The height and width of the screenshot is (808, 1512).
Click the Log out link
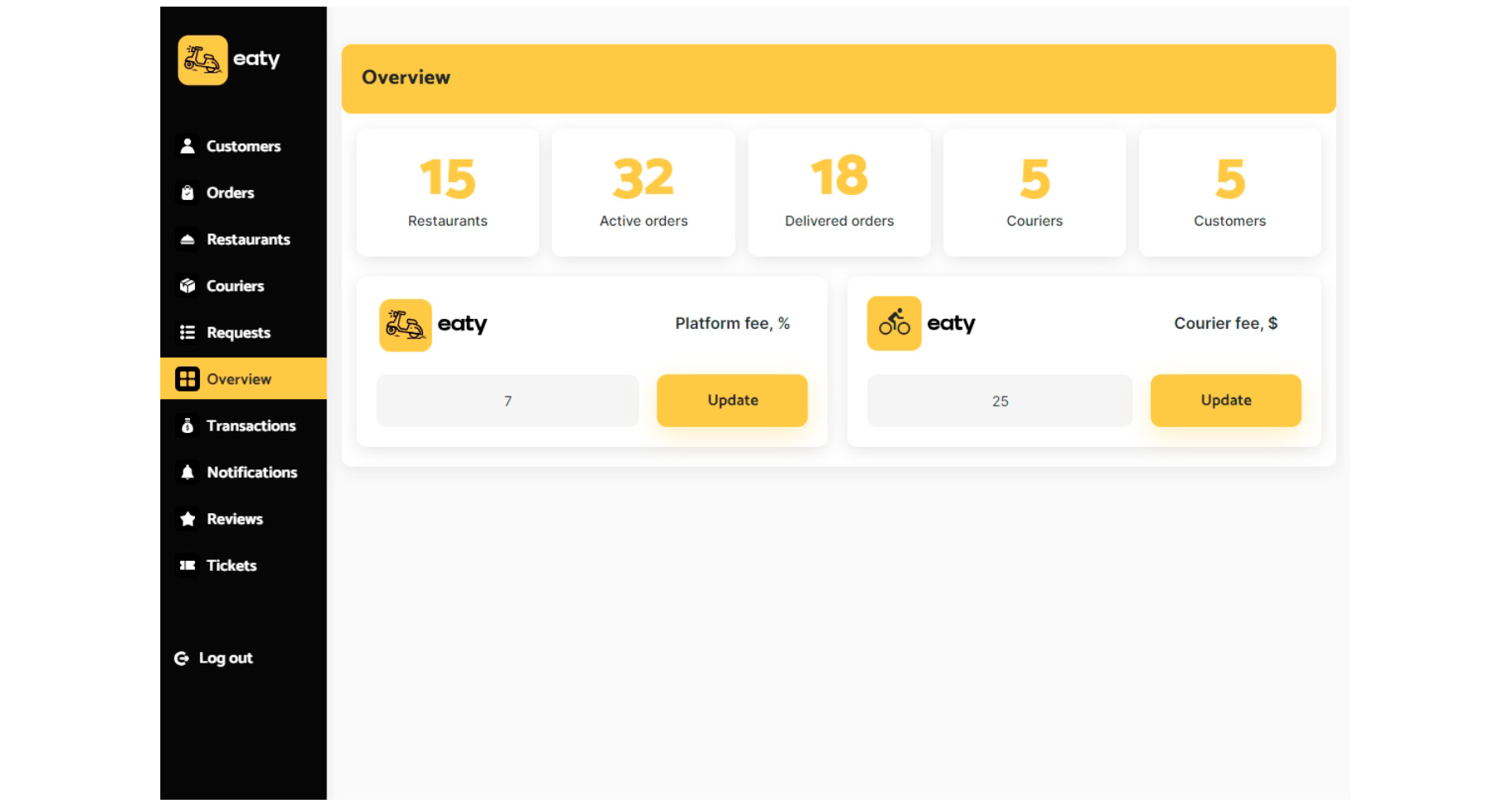click(214, 658)
